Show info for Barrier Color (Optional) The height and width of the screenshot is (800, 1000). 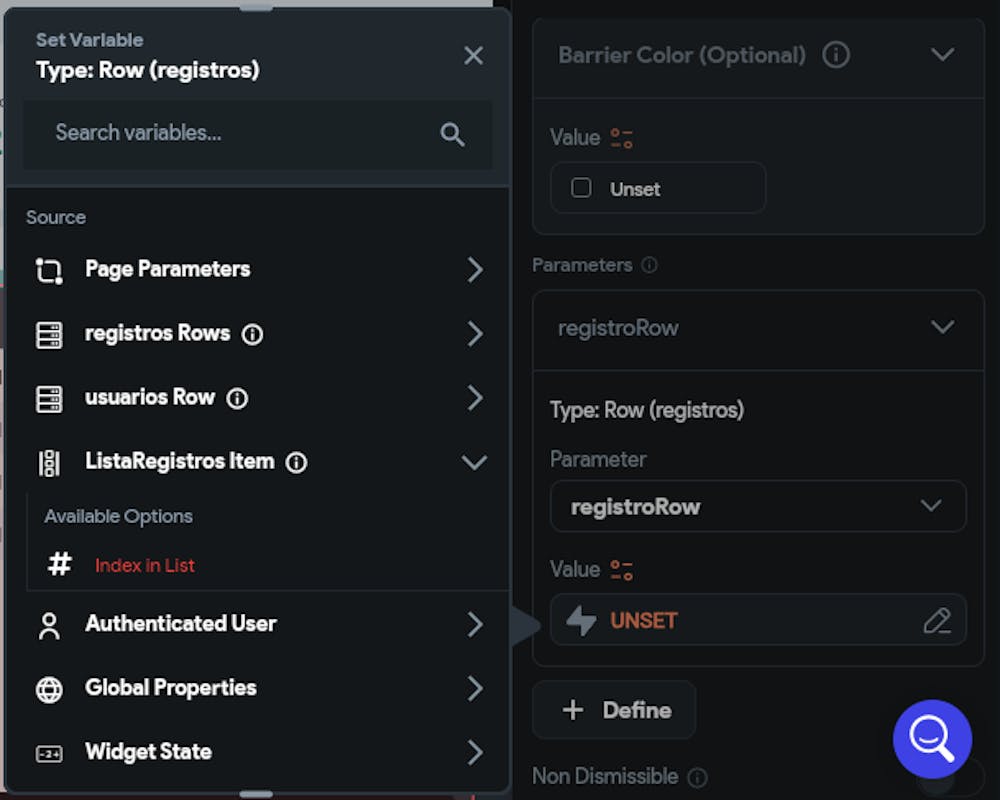click(x=835, y=55)
